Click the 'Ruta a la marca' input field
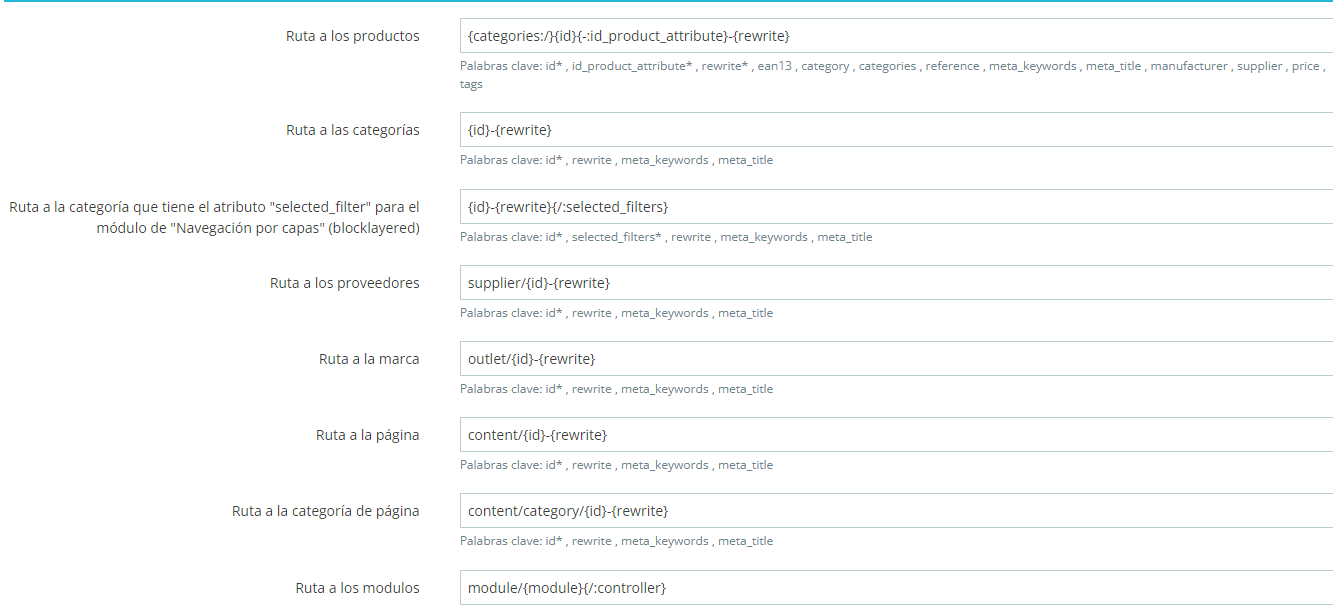The height and width of the screenshot is (612, 1333). tap(896, 359)
